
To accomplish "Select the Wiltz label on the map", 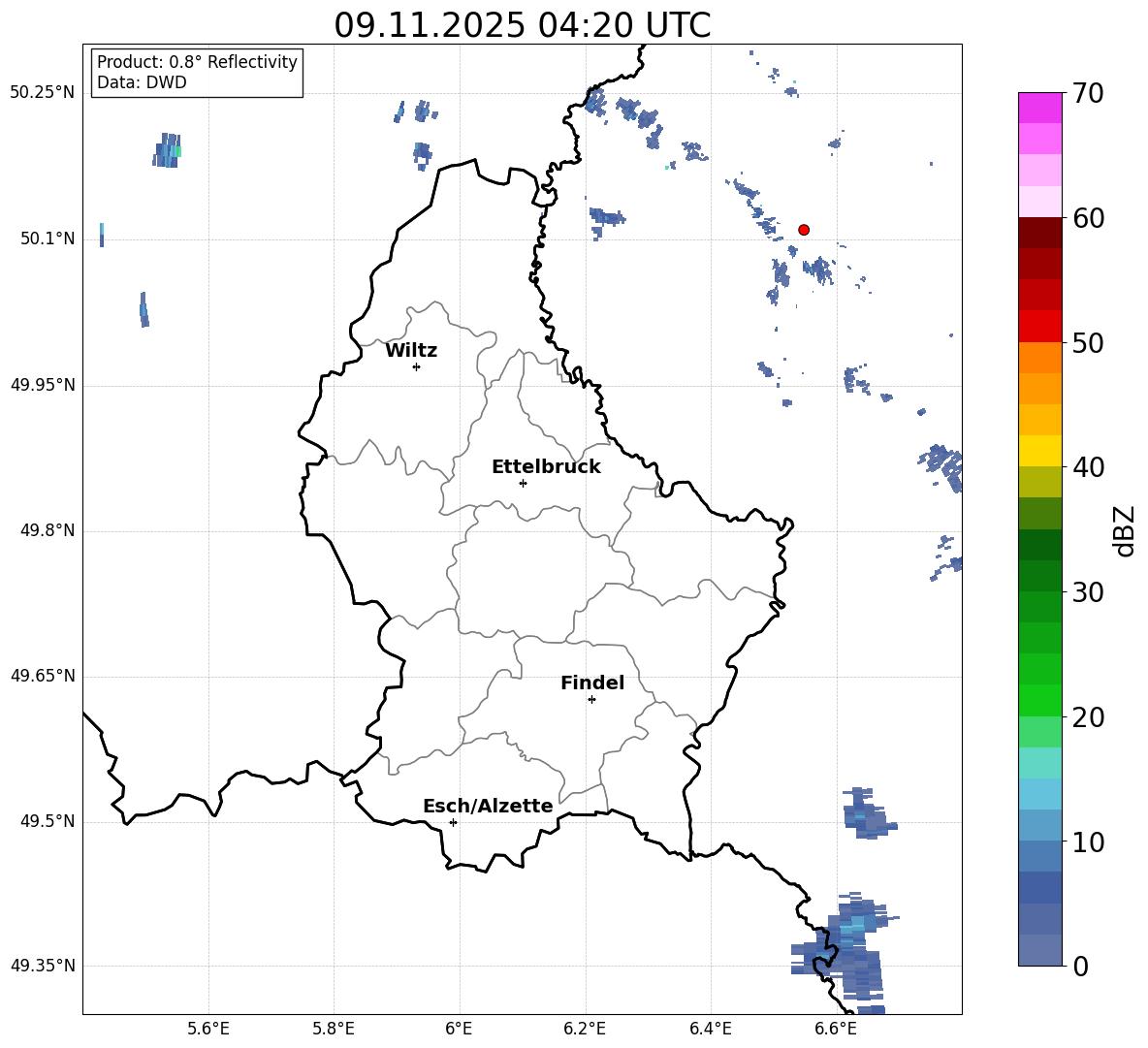I will tap(411, 351).
